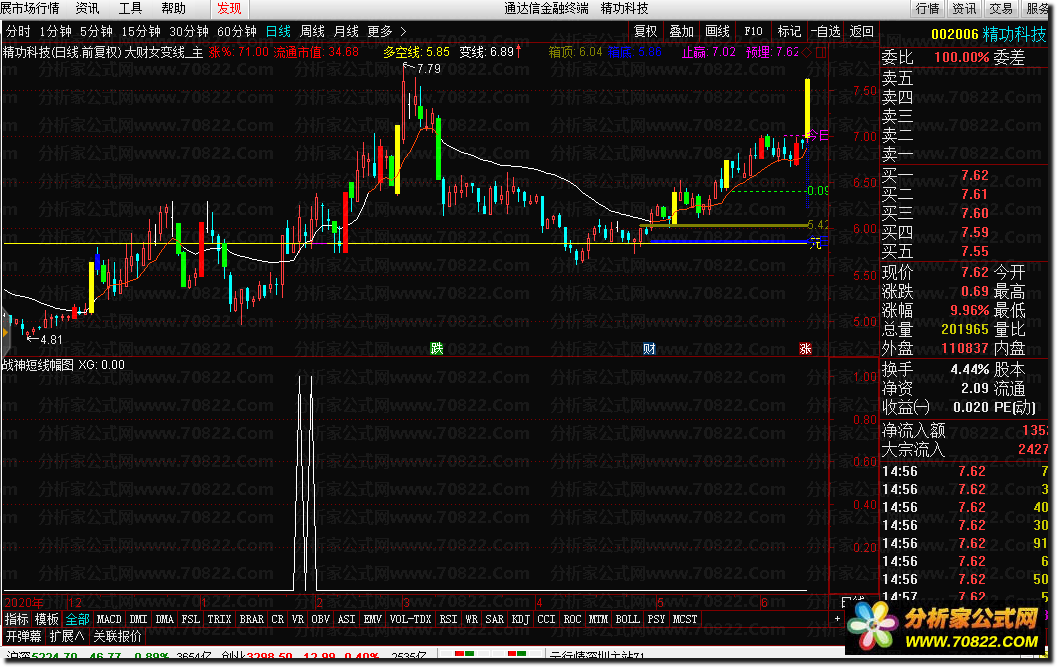Apply the PSY indicator

coord(657,619)
